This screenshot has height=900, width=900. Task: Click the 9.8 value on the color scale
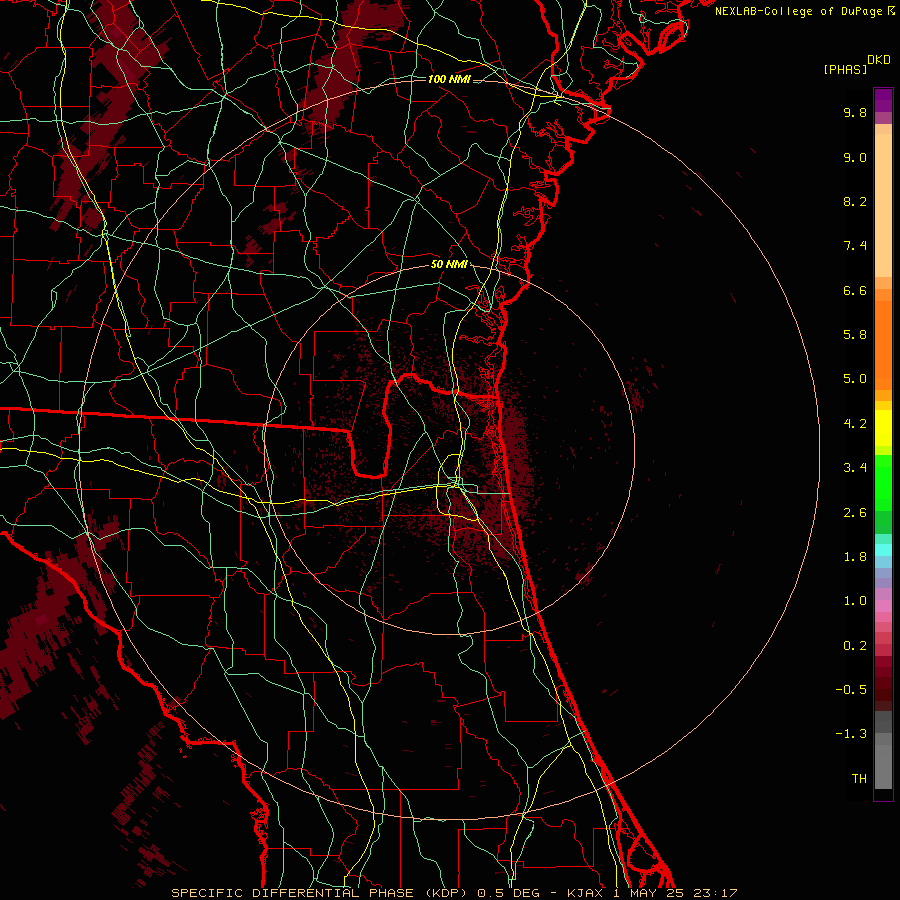coord(855,112)
